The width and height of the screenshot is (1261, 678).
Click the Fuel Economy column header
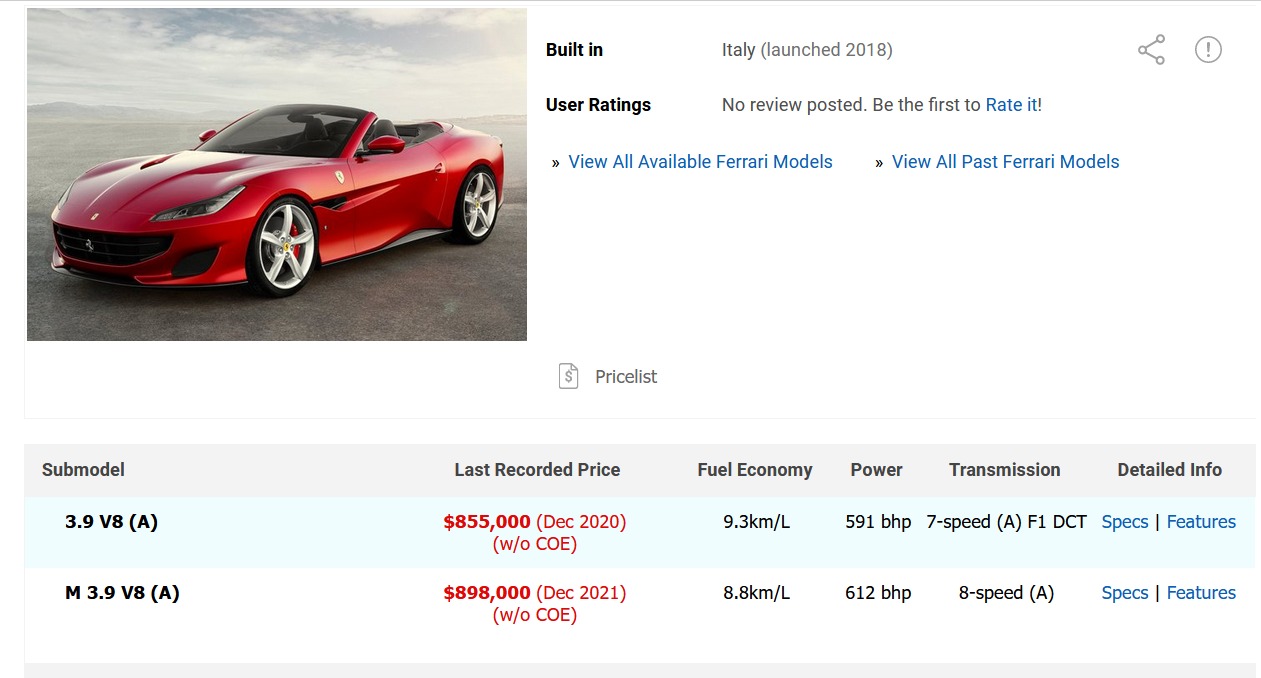[x=755, y=470]
